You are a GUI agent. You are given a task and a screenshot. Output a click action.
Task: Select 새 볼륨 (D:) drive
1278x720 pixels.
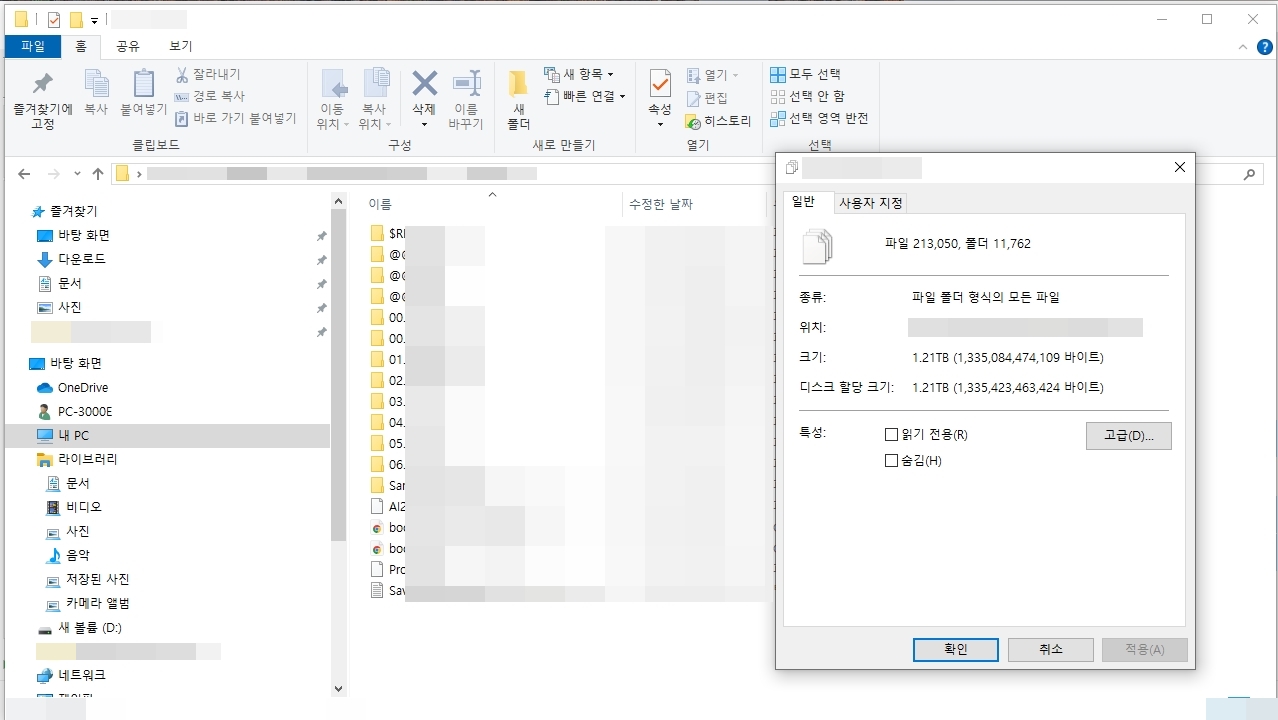coord(89,628)
